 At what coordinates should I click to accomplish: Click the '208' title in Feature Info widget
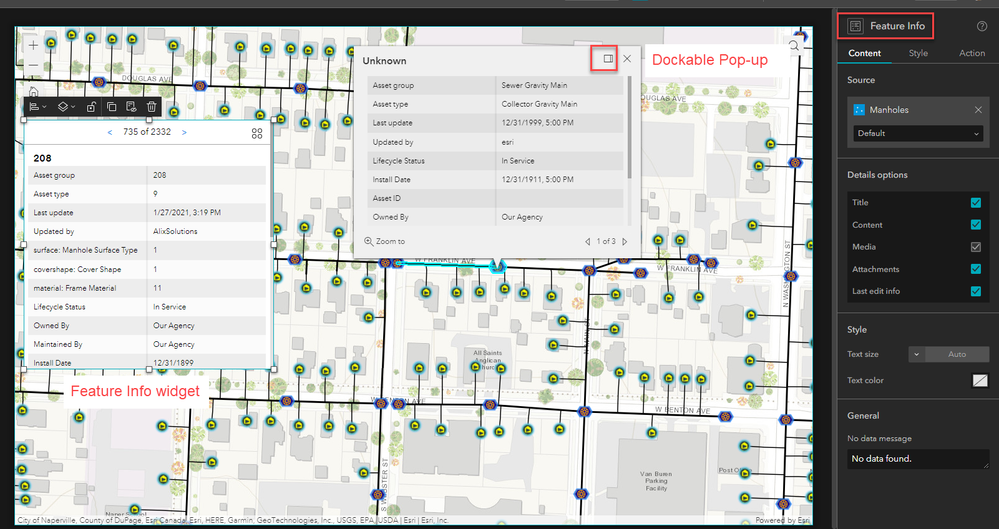pos(43,158)
